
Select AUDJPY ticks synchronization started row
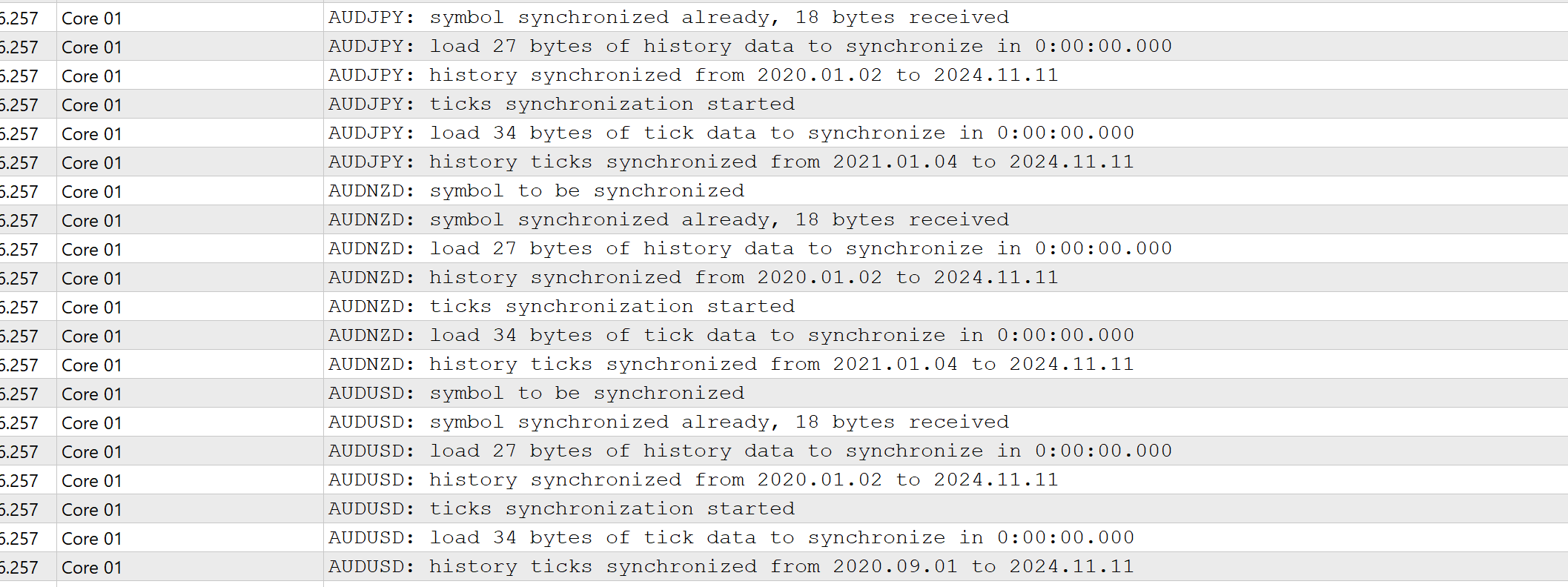click(x=784, y=104)
